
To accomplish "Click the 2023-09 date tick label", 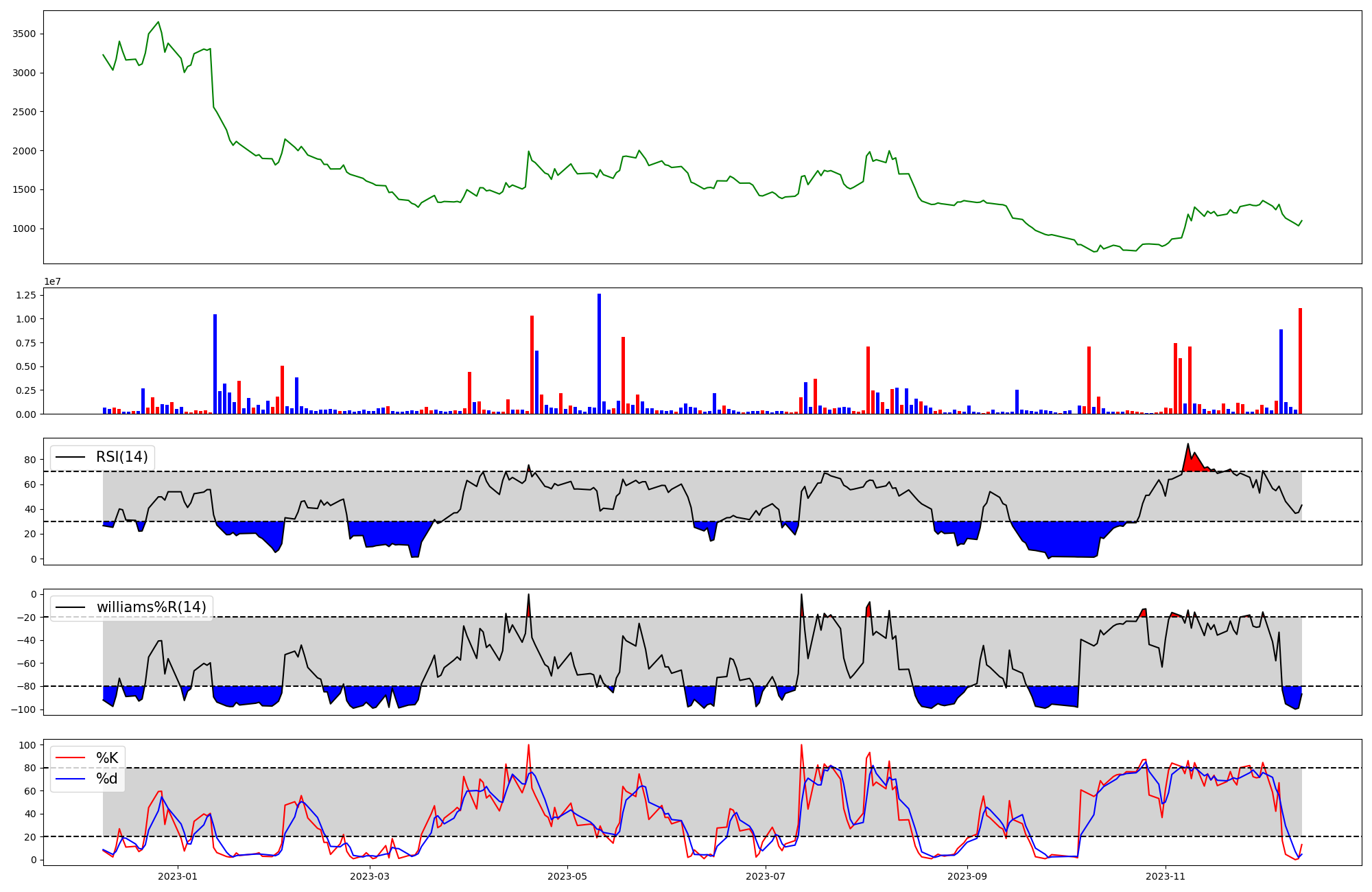I will [x=967, y=876].
